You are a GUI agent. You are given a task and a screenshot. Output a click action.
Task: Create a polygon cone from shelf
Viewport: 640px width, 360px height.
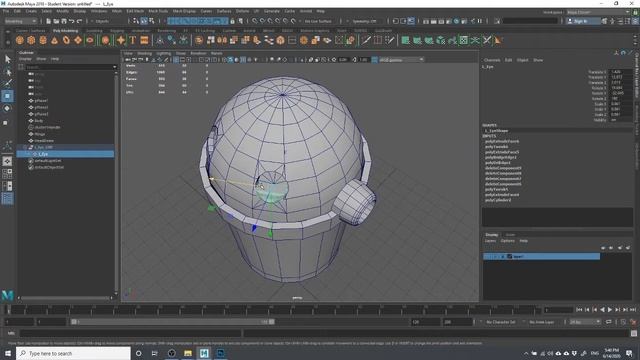pyautogui.click(x=54, y=40)
